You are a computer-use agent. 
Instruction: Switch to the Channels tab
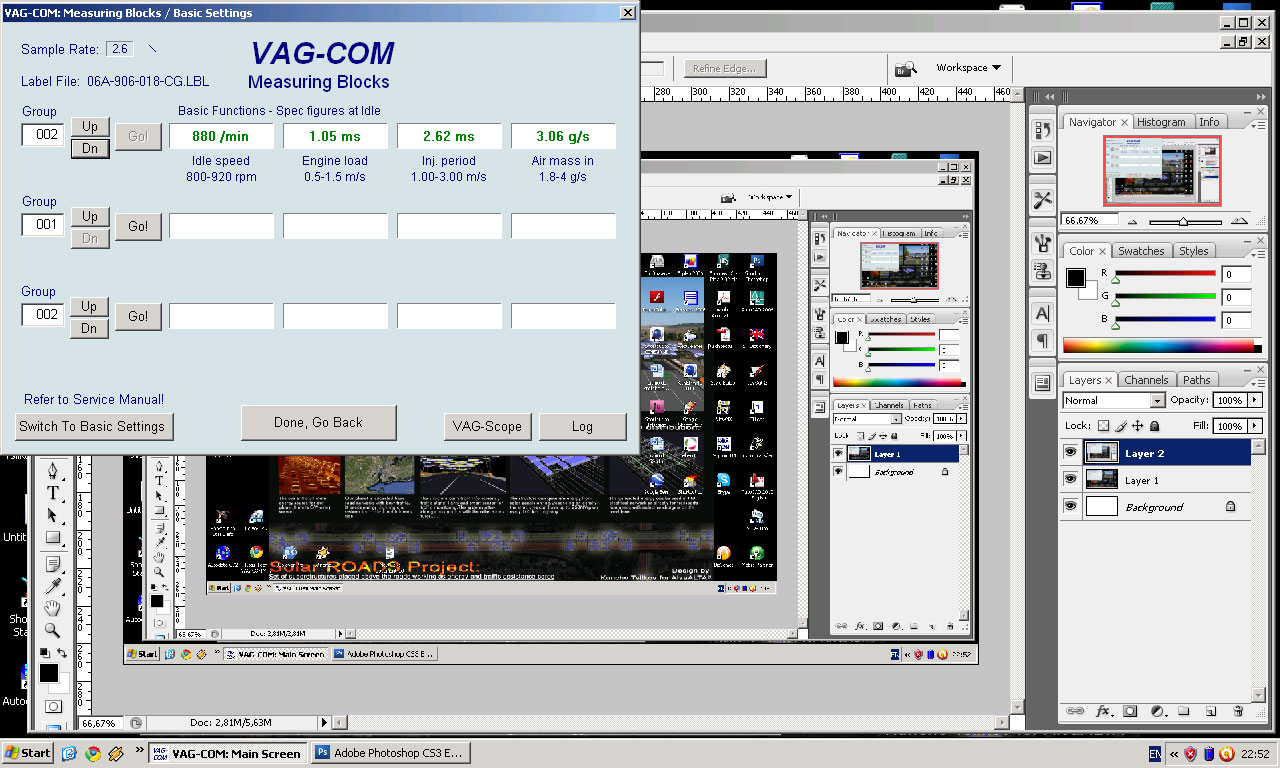point(1145,380)
